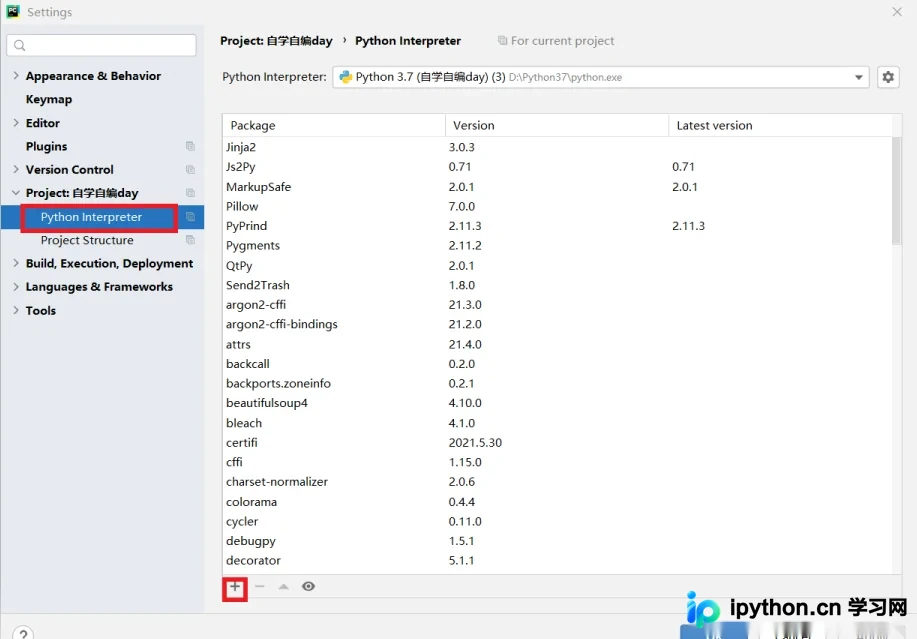Open the Keymap settings page
The height and width of the screenshot is (639, 917).
(49, 99)
